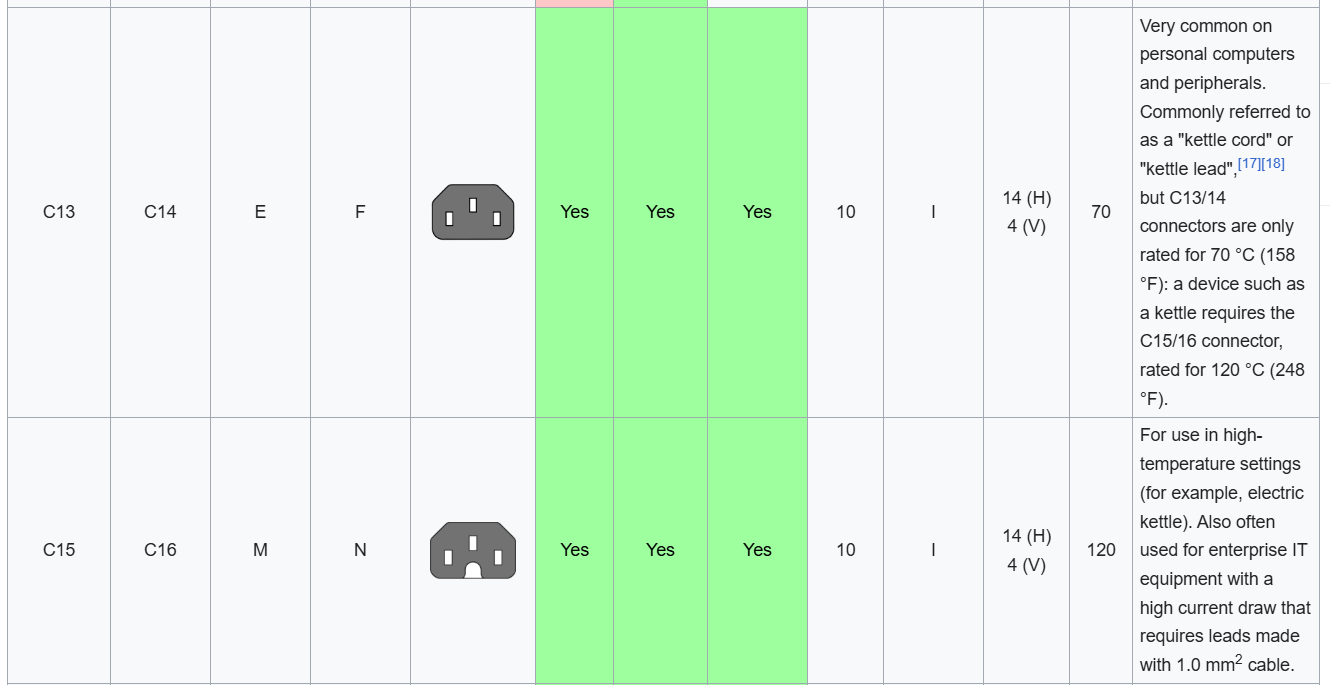Open citation reference [17]

1249,163
